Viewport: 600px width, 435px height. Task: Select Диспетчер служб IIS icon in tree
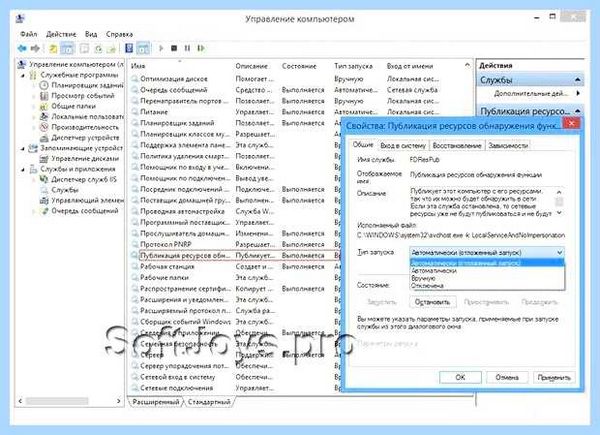pos(44,179)
